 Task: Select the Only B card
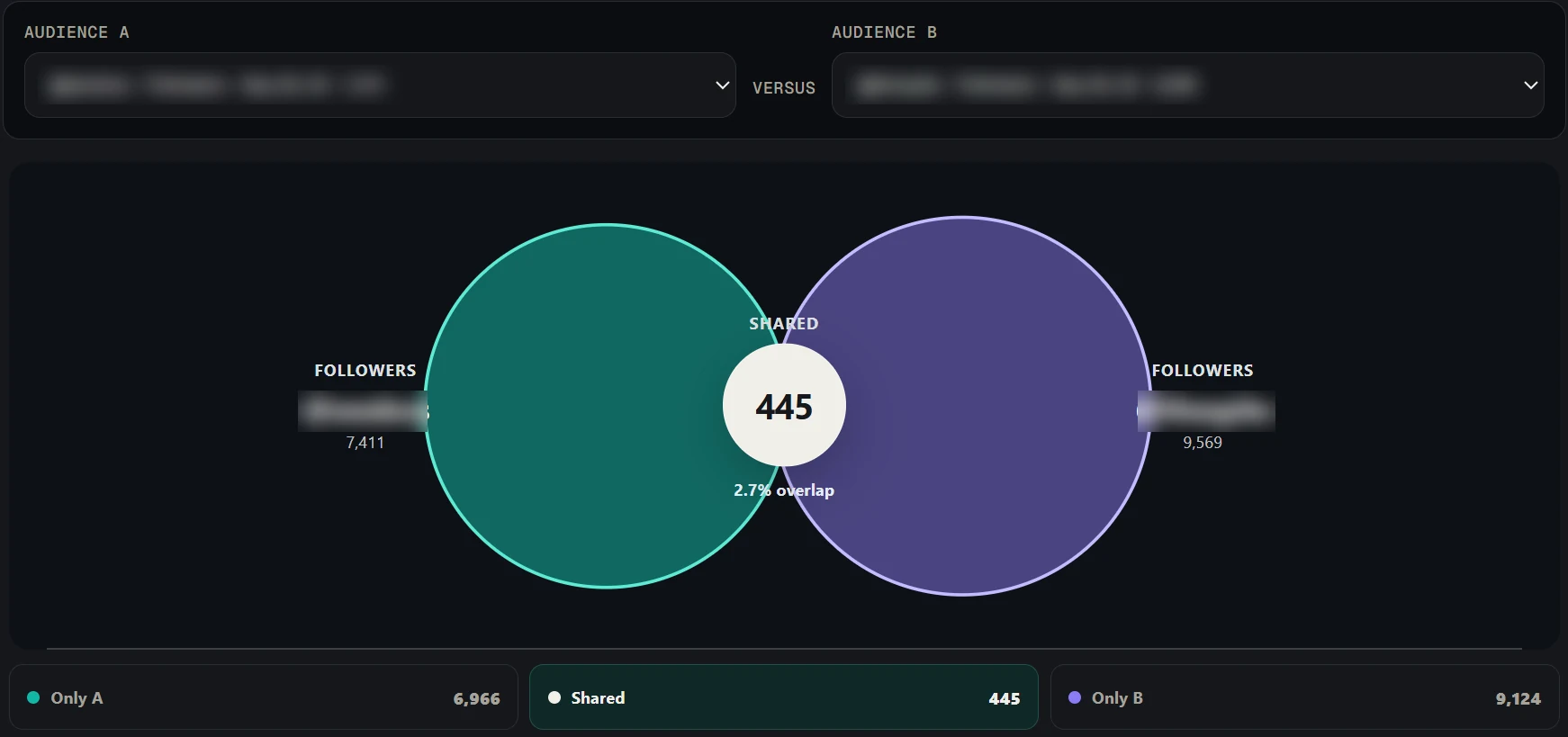click(1304, 697)
